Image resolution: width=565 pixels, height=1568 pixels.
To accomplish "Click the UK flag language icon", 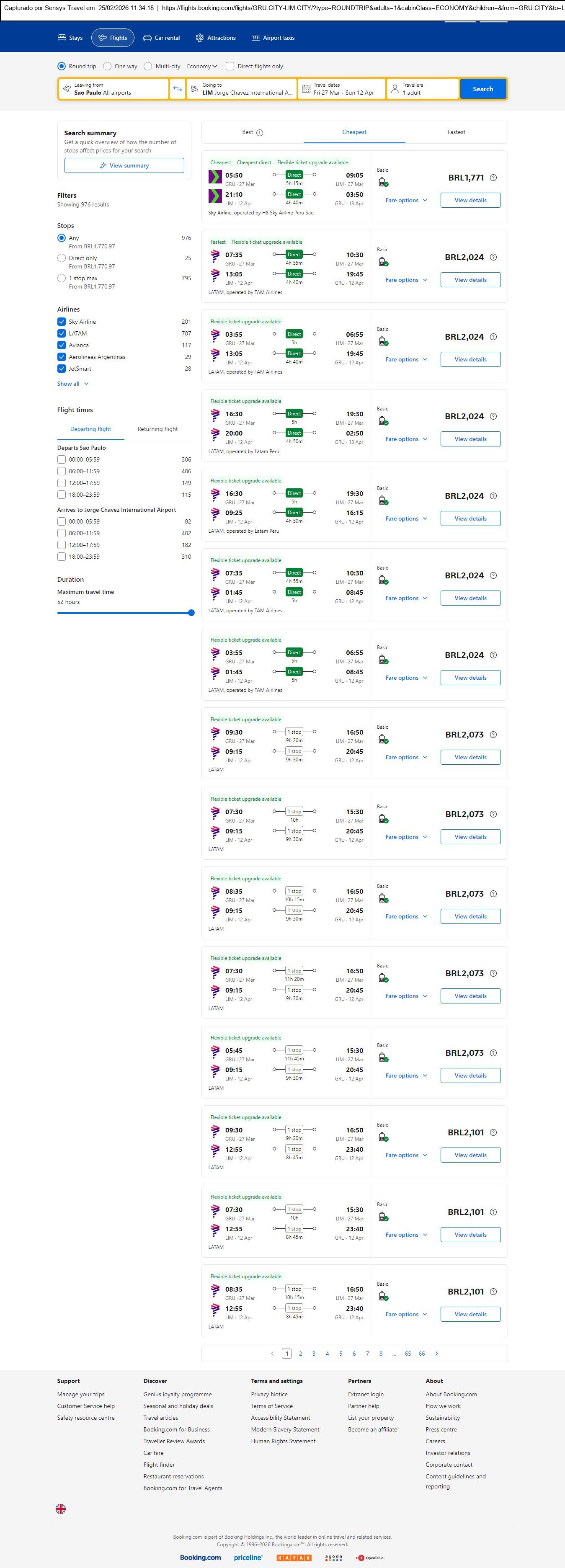I will point(61,1509).
